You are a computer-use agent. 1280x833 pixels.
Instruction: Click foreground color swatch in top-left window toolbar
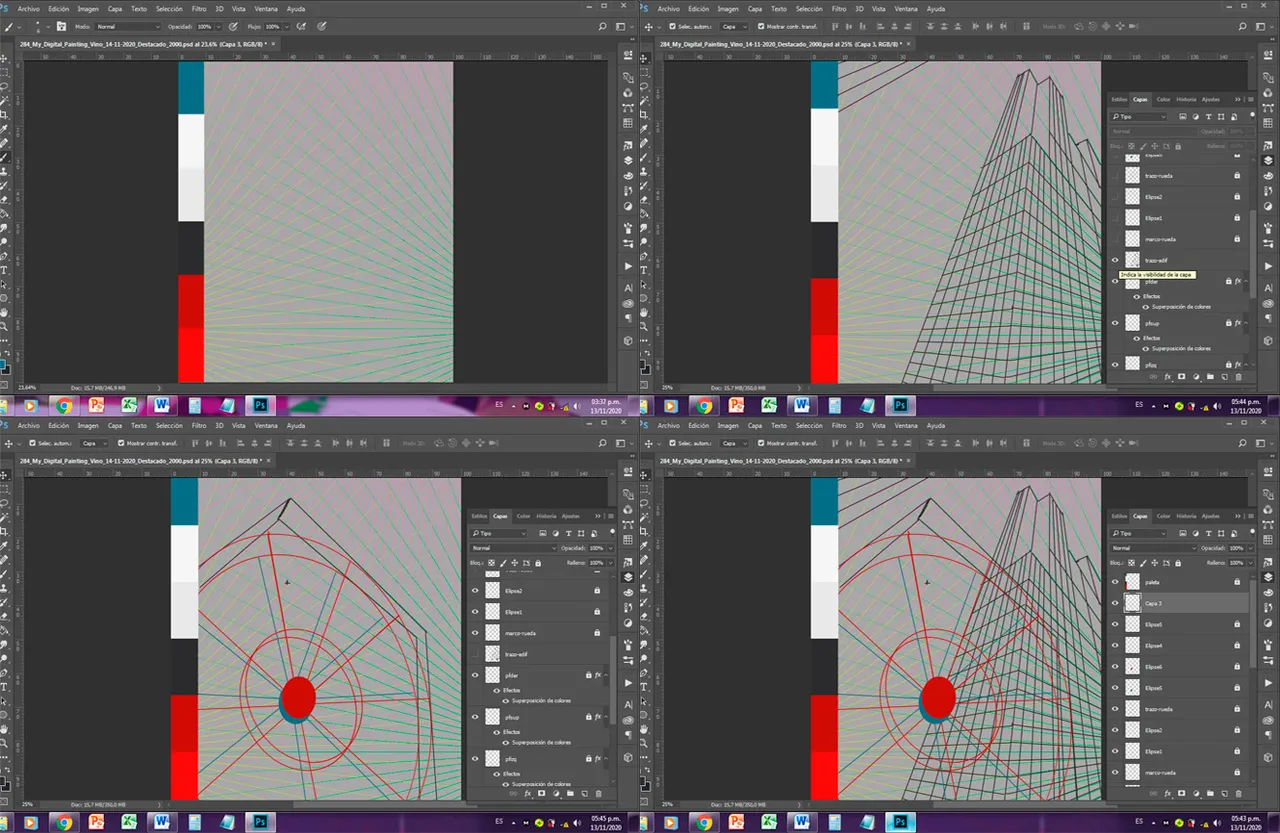(2, 365)
